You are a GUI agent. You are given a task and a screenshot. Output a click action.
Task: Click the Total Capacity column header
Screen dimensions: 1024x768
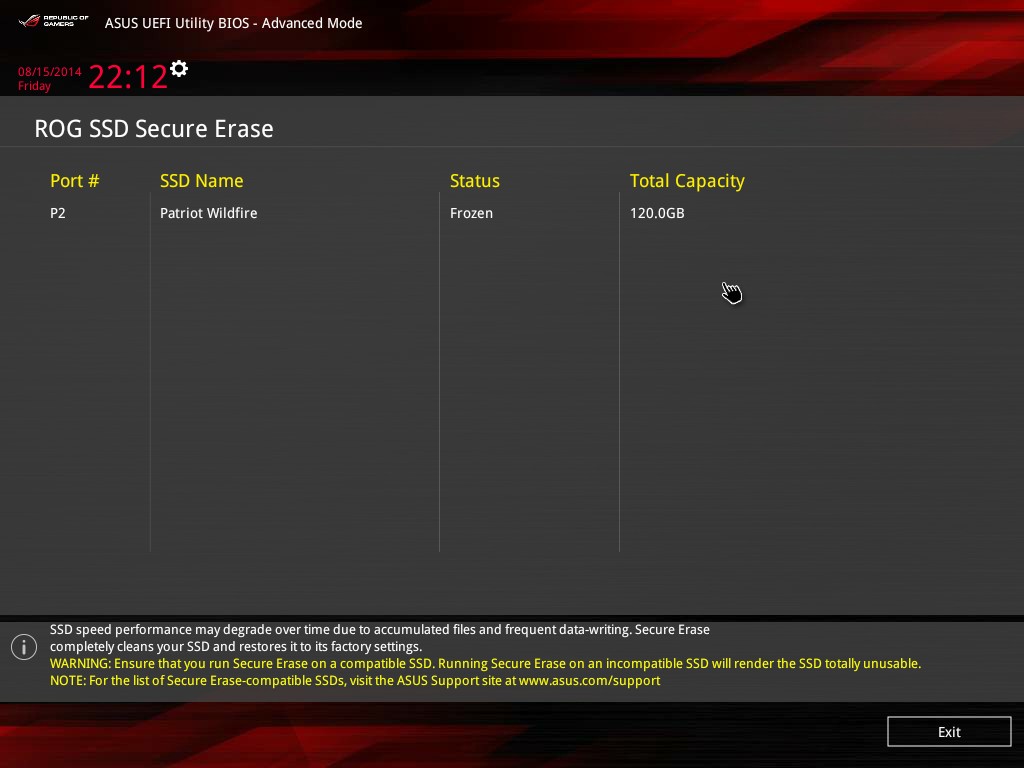(x=687, y=181)
